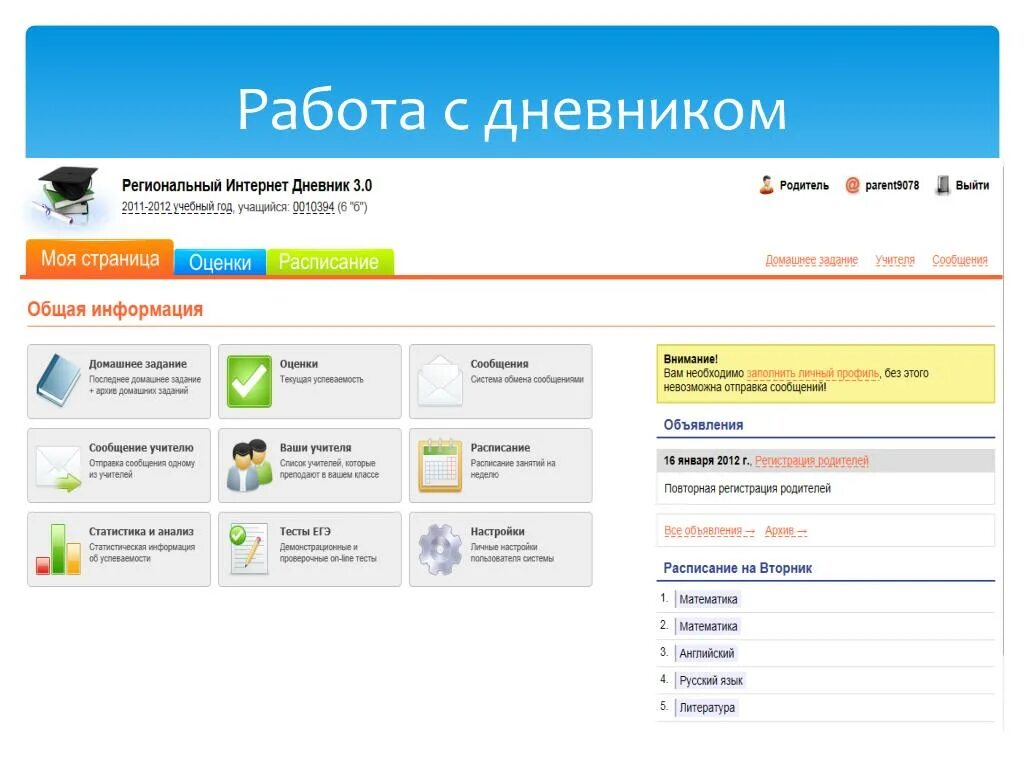
Task: Click the door icon next to Выйти
Action: 942,185
